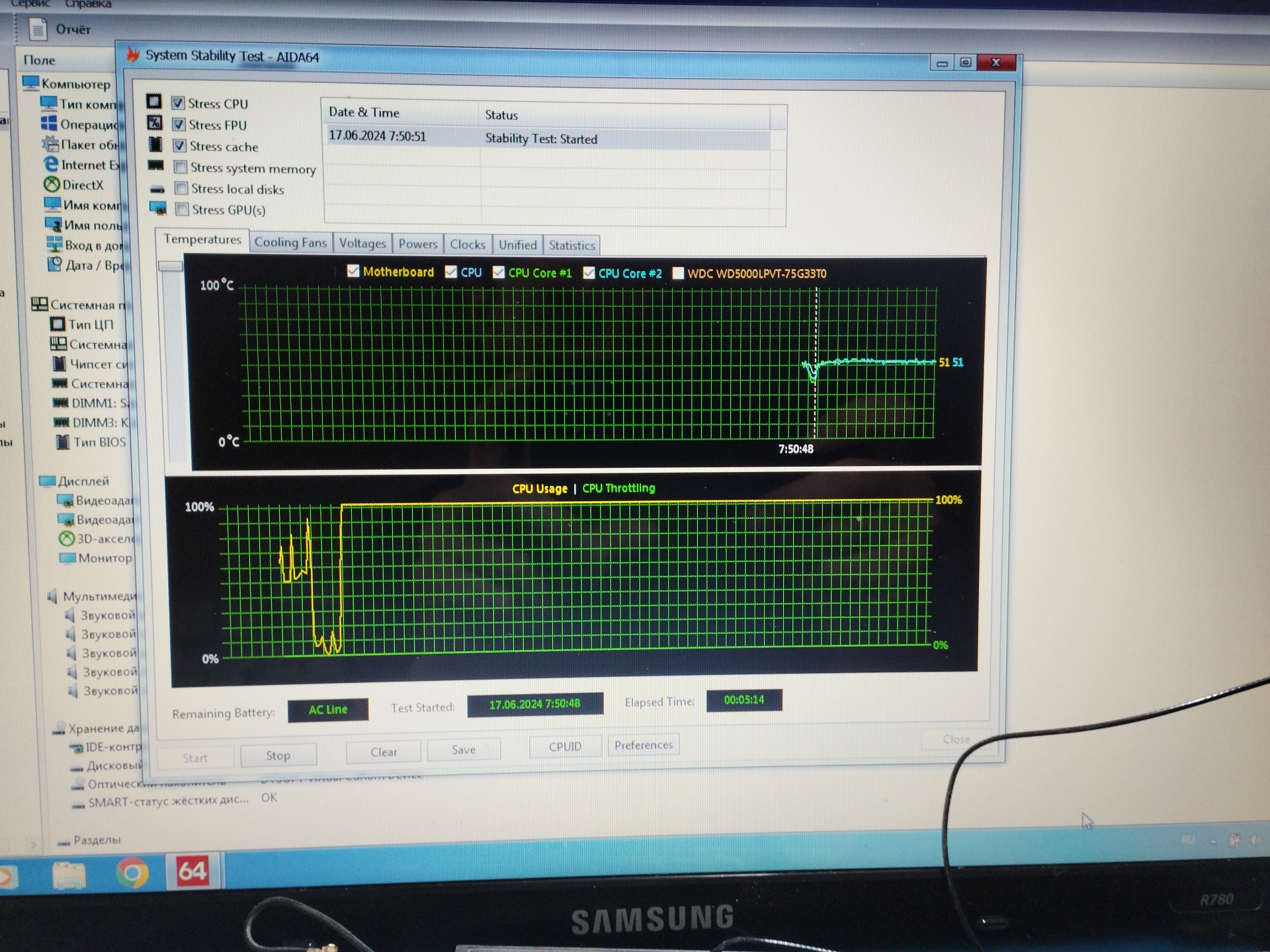Click the Clear button
The width and height of the screenshot is (1270, 952).
point(384,752)
